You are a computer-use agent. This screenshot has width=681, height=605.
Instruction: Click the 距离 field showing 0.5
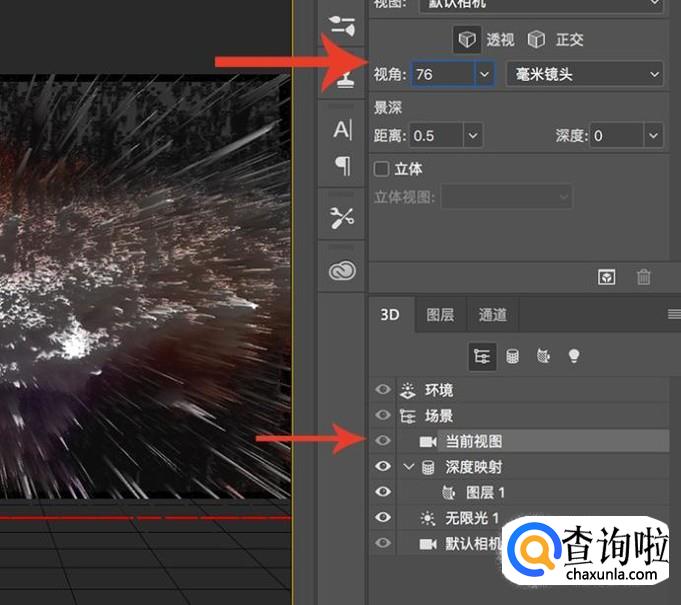pyautogui.click(x=436, y=136)
